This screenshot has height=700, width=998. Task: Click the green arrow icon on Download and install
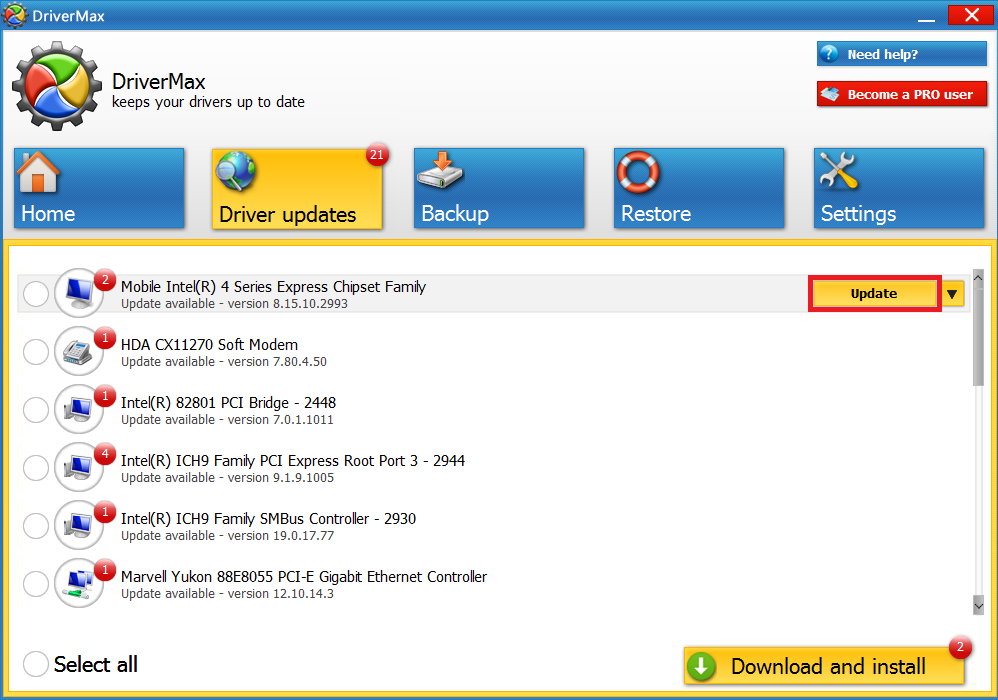point(701,666)
